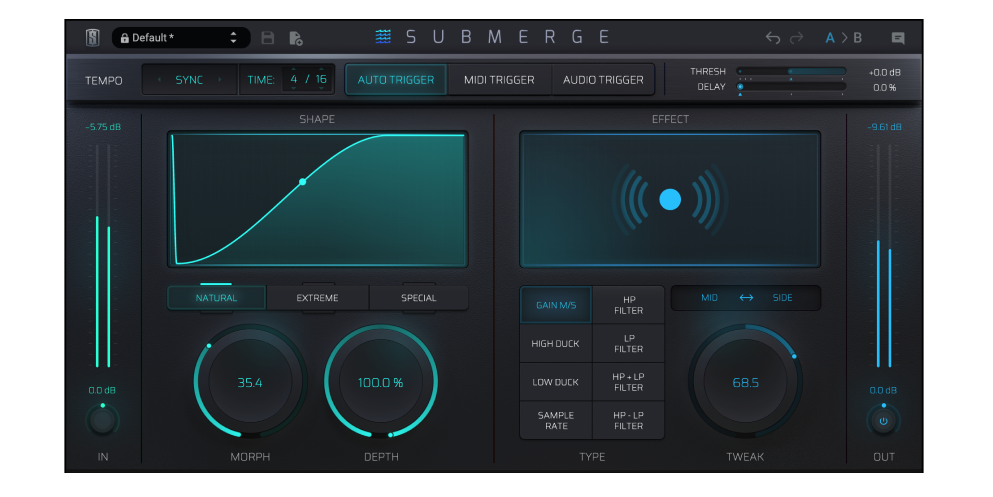This screenshot has height=497, width=993.
Task: Click the next tempo mode arrow right of SYNC
Action: tap(220, 80)
